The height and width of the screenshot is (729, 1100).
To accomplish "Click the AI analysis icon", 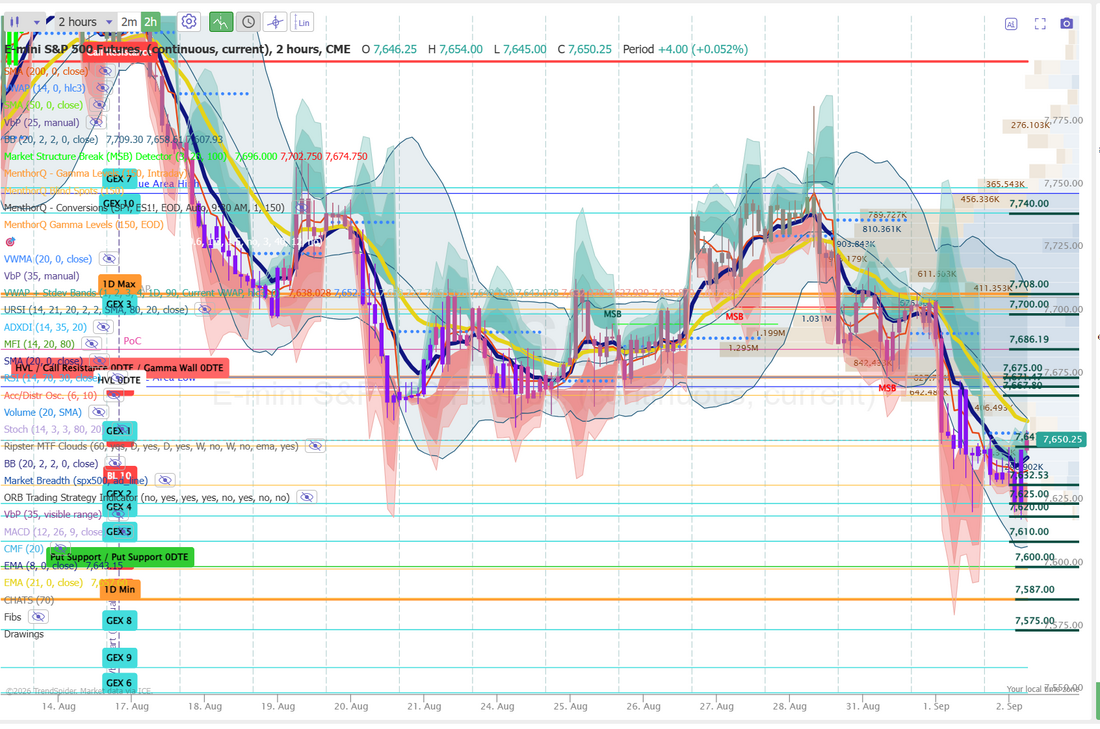I will (1011, 24).
